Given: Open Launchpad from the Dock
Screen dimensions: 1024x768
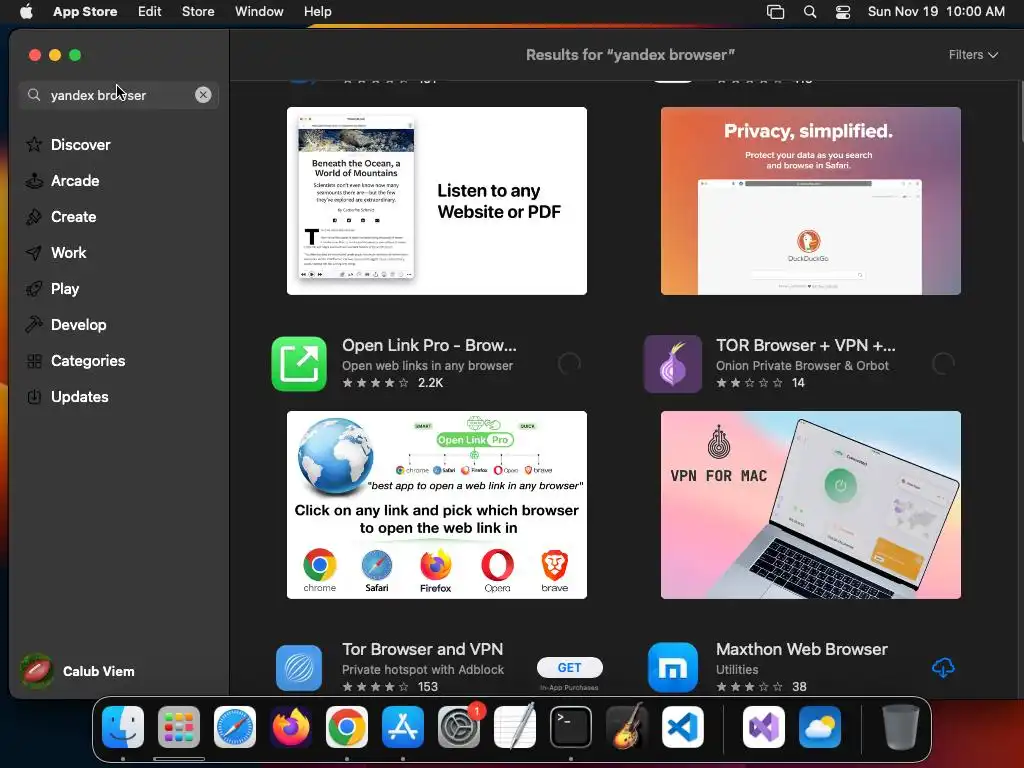Looking at the screenshot, I should coord(179,727).
